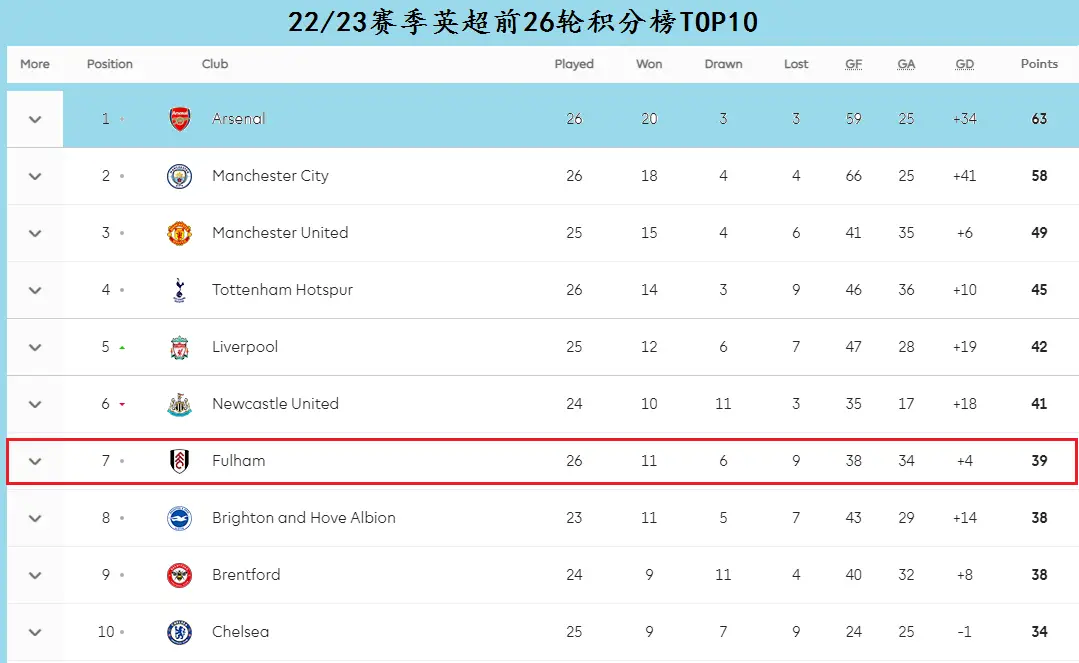Expand more info for Manchester City row
Viewport: 1079px width, 663px height.
(35, 176)
